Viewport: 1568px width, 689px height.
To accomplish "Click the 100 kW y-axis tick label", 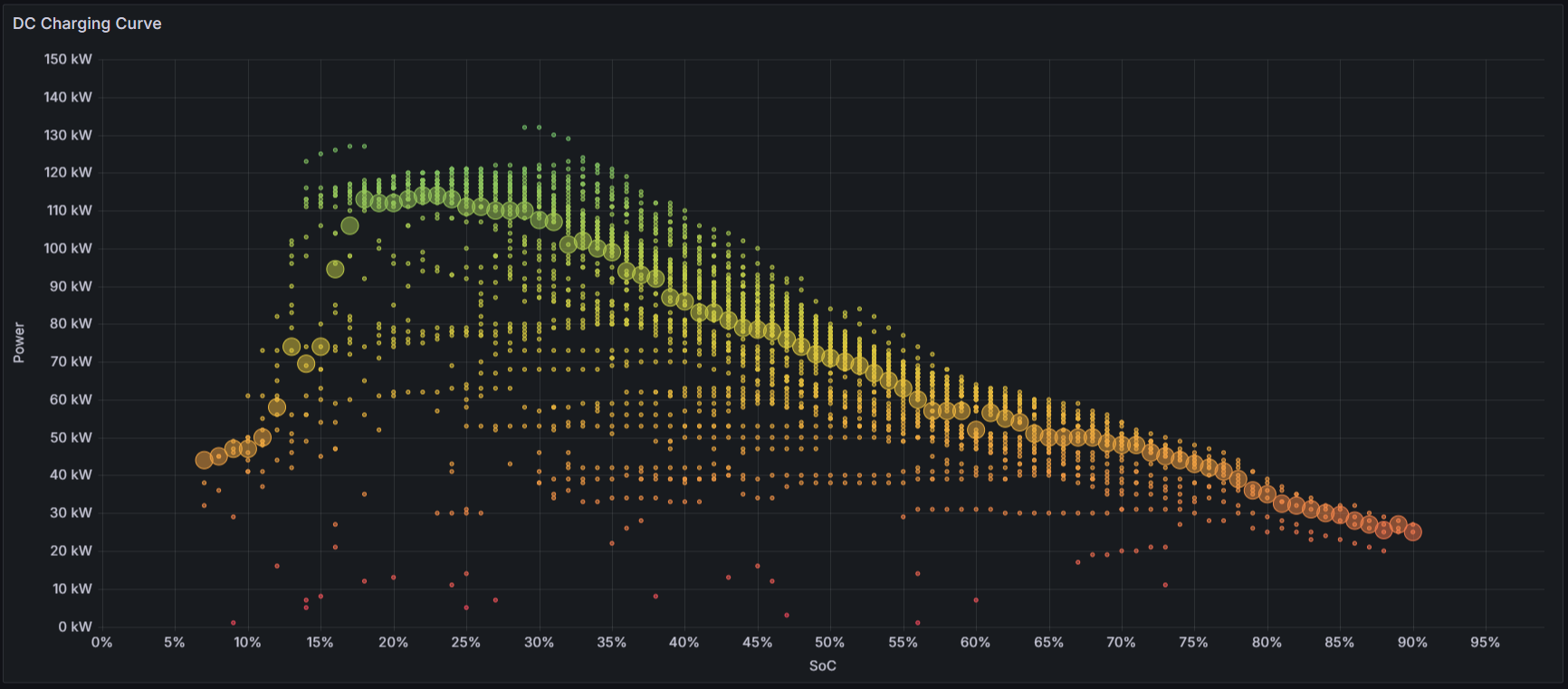I will tap(68, 248).
